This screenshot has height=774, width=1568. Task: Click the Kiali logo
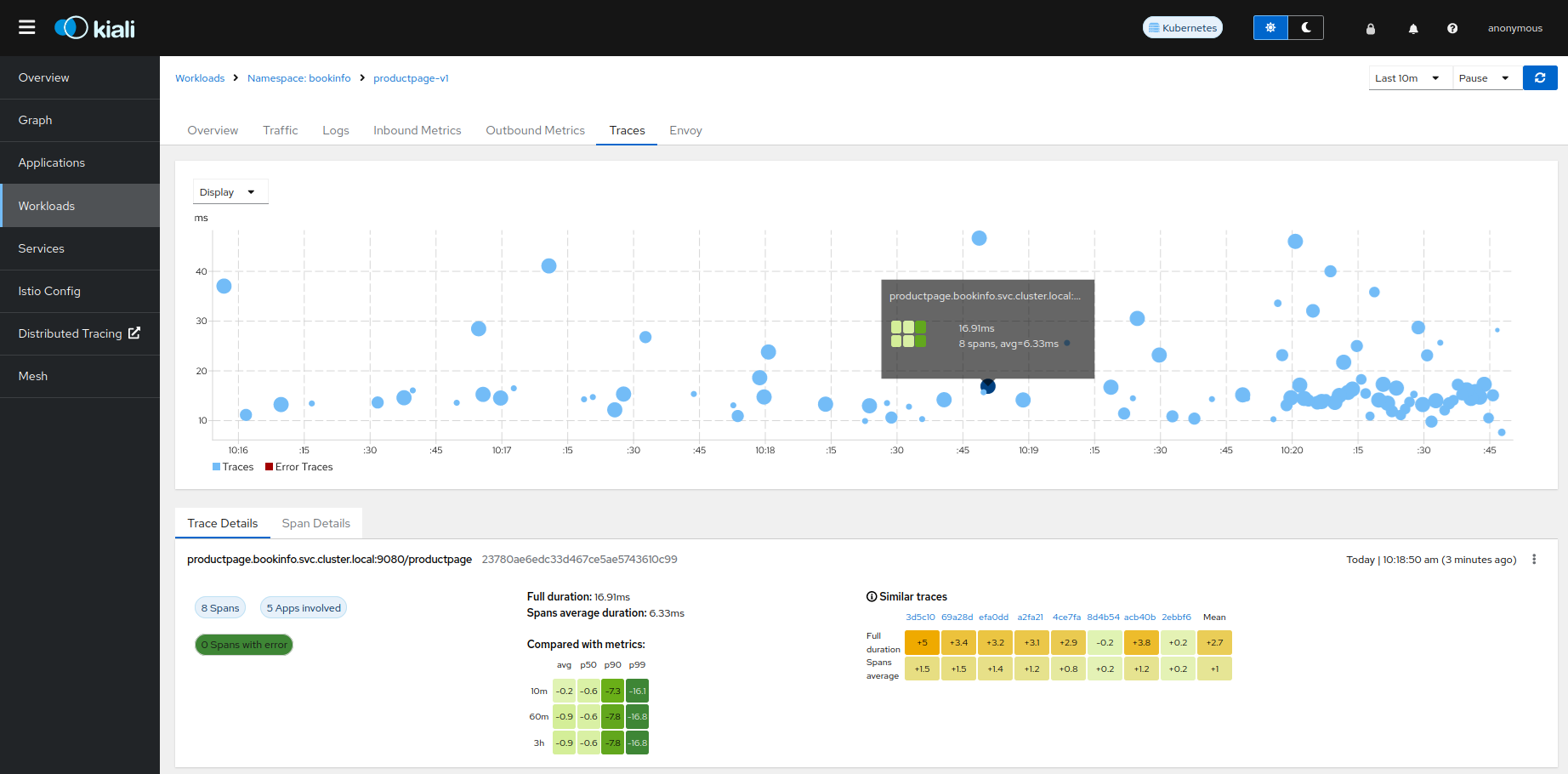94,26
